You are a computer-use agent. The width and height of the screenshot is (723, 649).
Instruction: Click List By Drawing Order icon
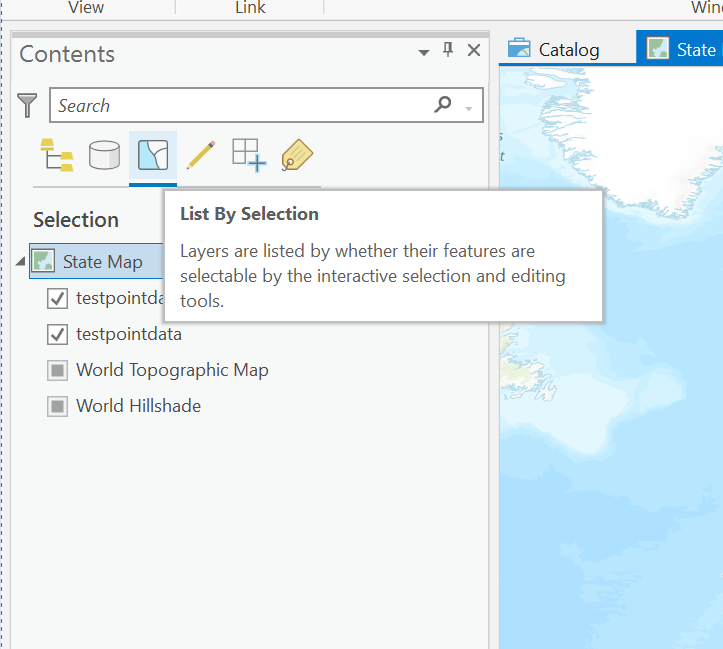[x=57, y=155]
